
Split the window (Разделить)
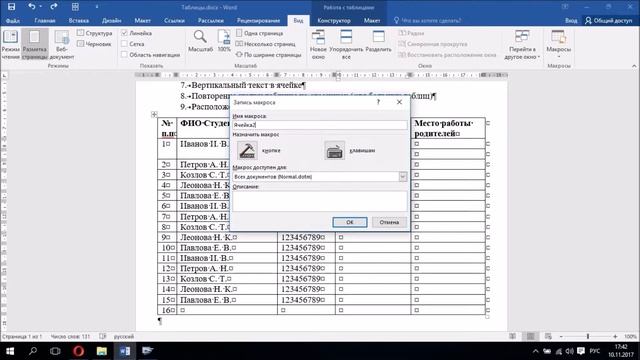point(378,41)
